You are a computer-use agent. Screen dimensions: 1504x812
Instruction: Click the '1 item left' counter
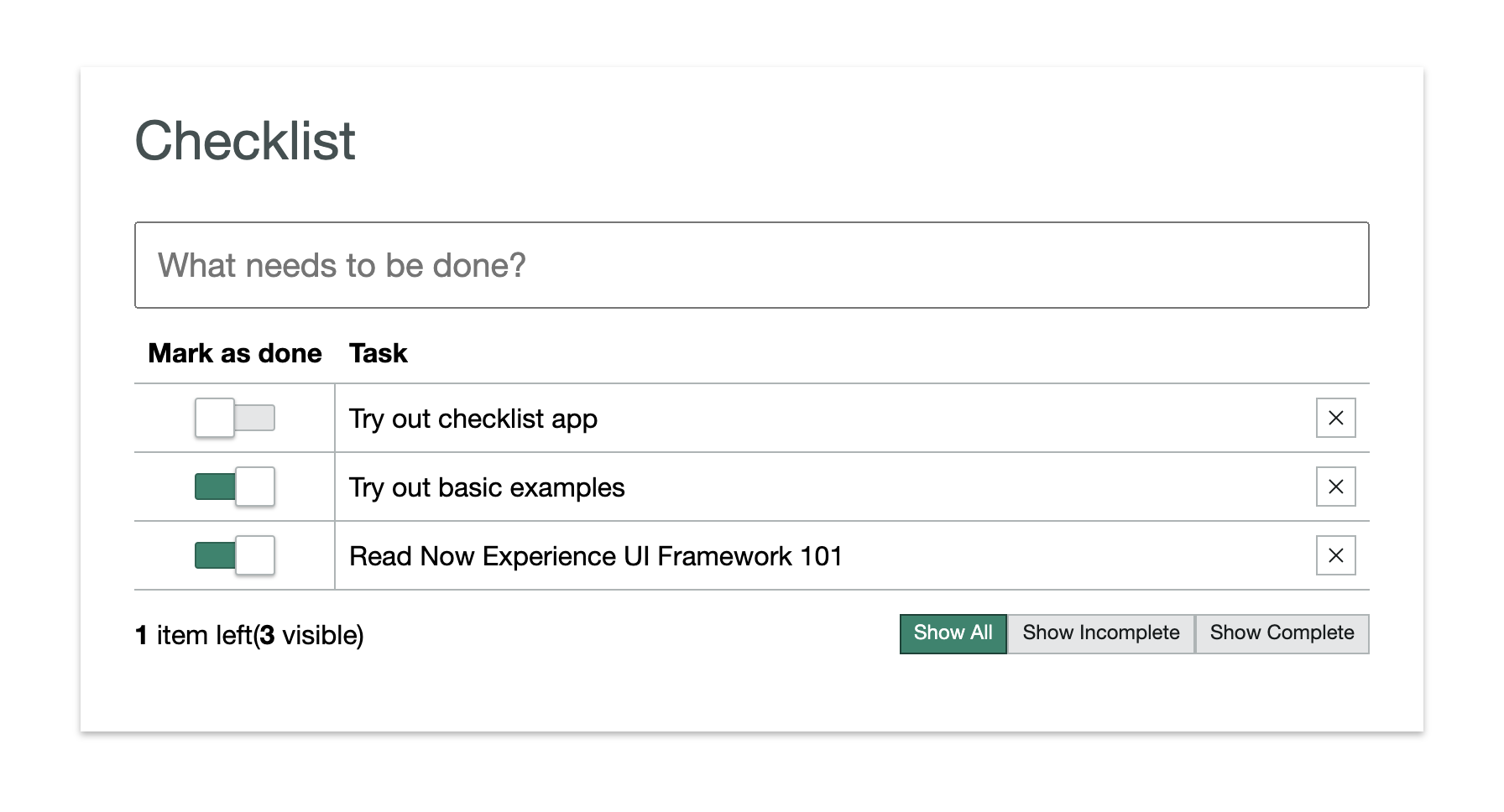tap(193, 635)
